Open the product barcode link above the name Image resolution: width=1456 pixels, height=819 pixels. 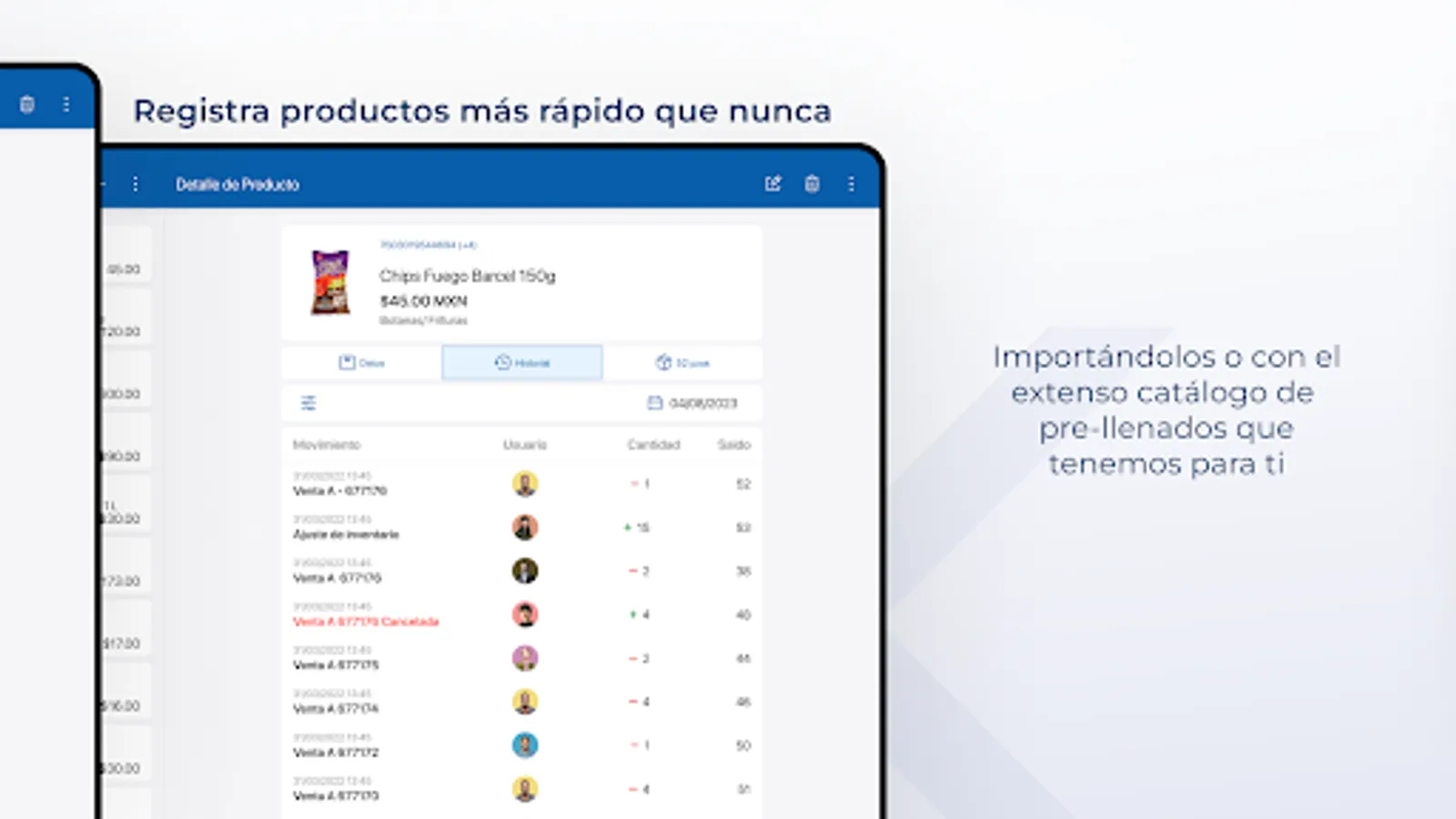(429, 245)
